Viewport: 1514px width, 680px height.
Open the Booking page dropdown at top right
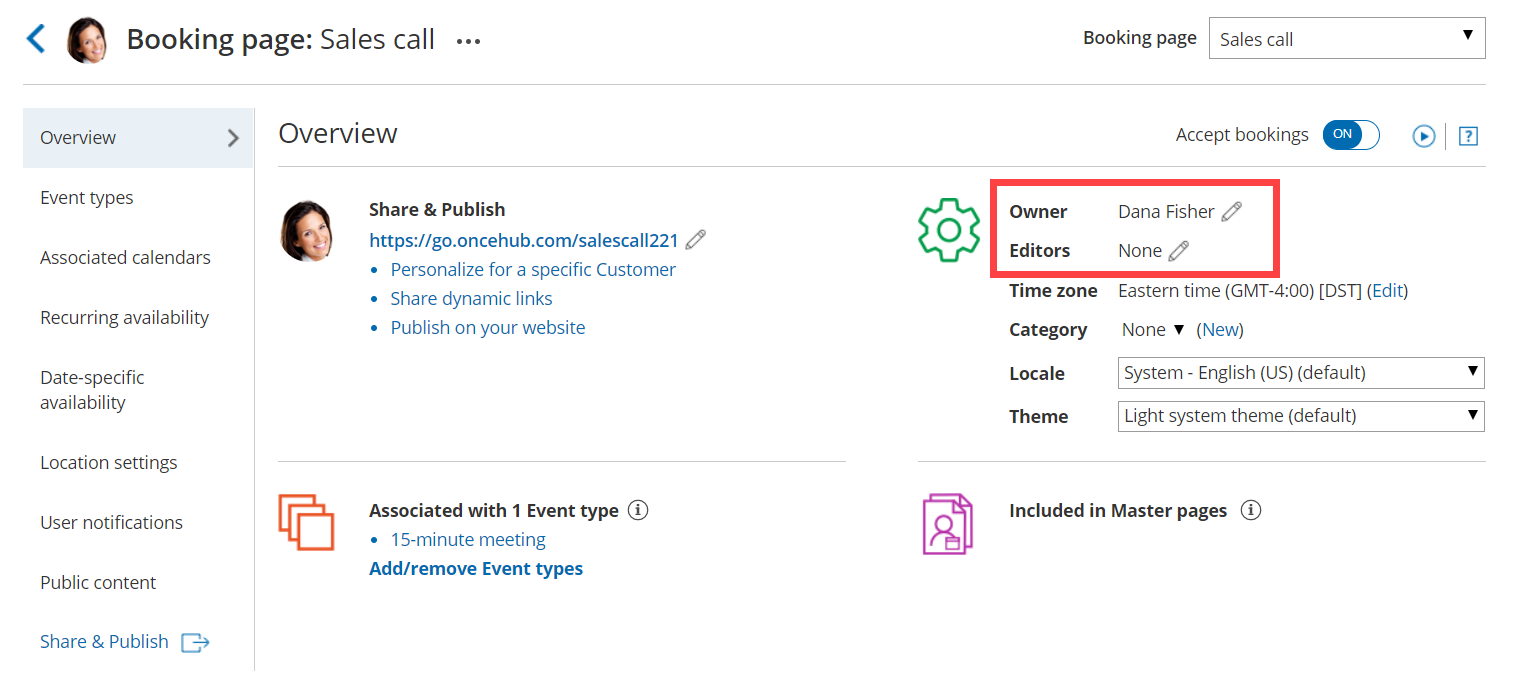click(x=1346, y=39)
